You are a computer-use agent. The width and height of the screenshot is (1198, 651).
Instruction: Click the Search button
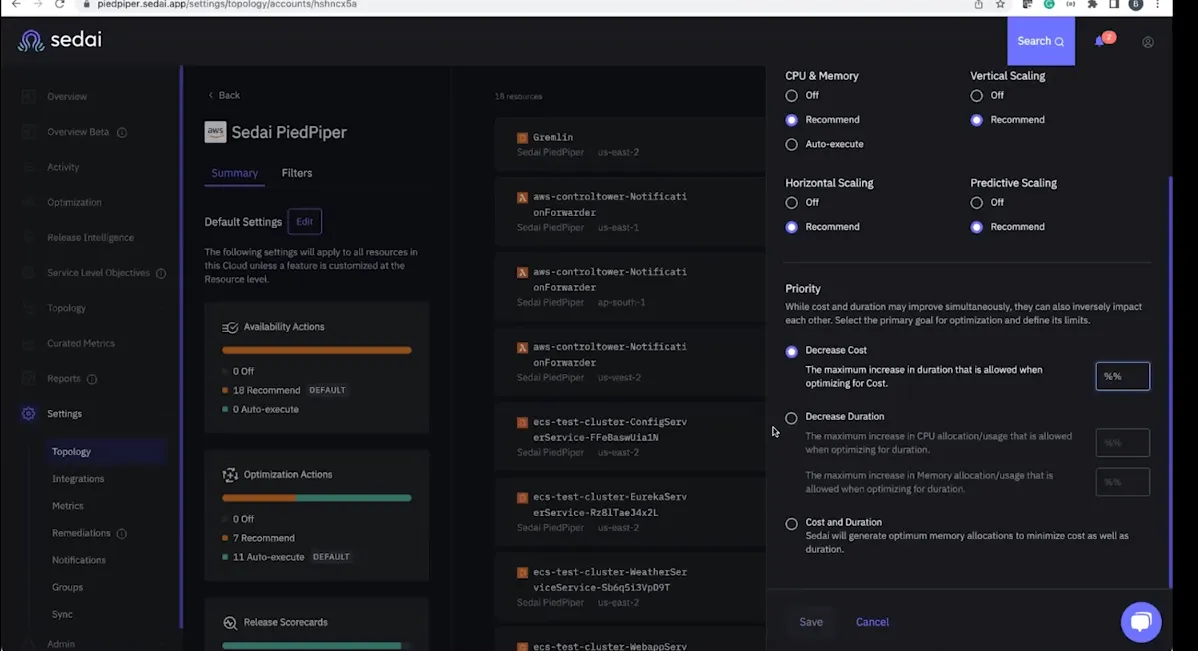[1041, 41]
